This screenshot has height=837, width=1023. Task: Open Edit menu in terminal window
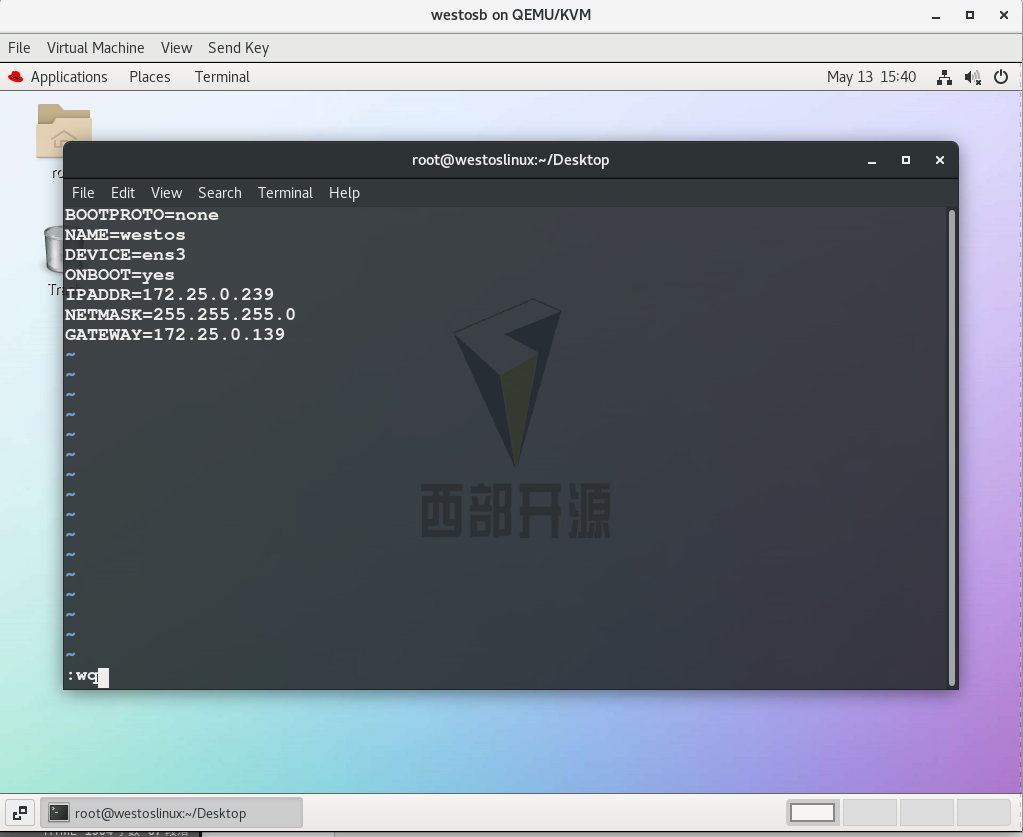pos(123,193)
